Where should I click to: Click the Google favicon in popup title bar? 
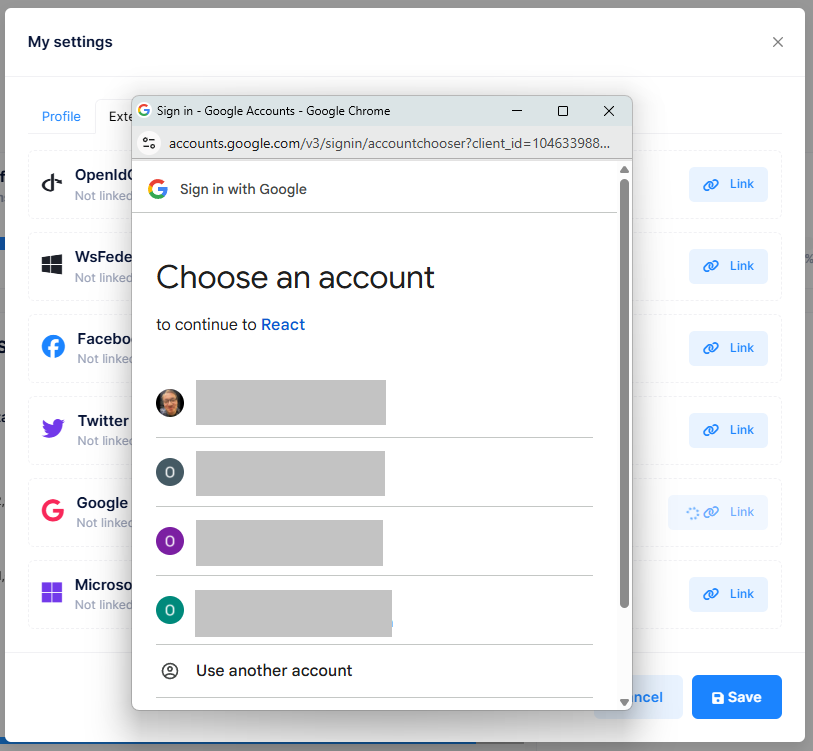click(144, 110)
